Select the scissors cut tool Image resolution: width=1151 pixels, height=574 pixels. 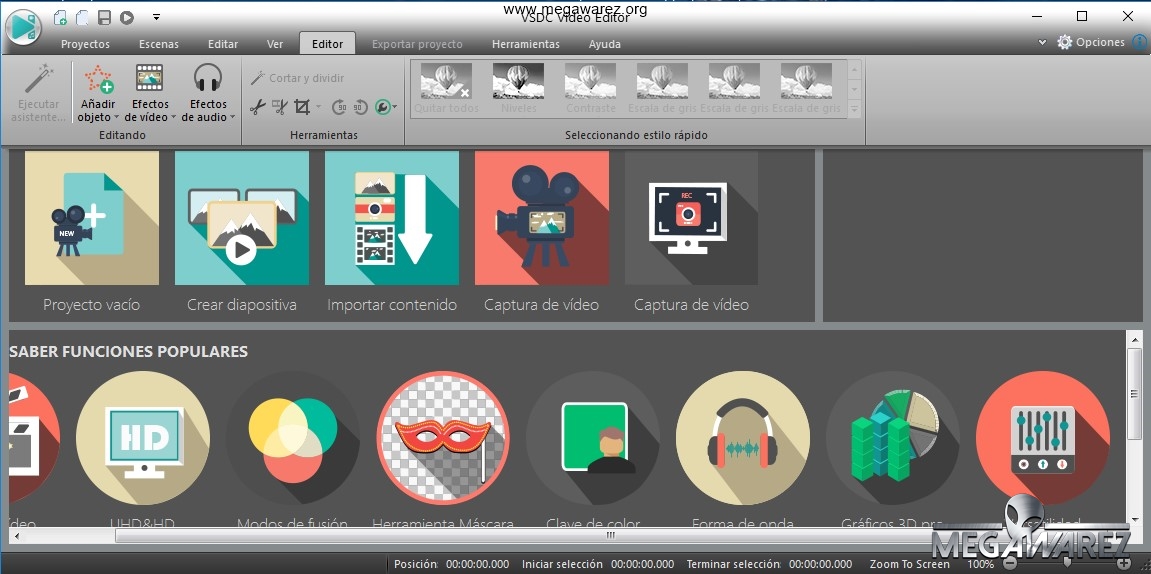[x=258, y=107]
